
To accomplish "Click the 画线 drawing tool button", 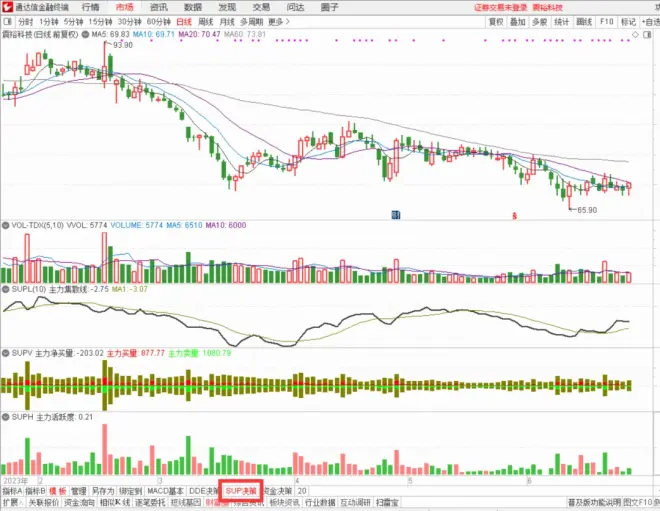I will 583,21.
